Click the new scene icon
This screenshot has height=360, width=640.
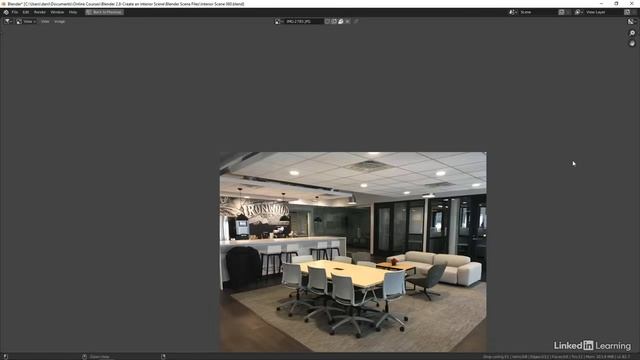[x=562, y=12]
